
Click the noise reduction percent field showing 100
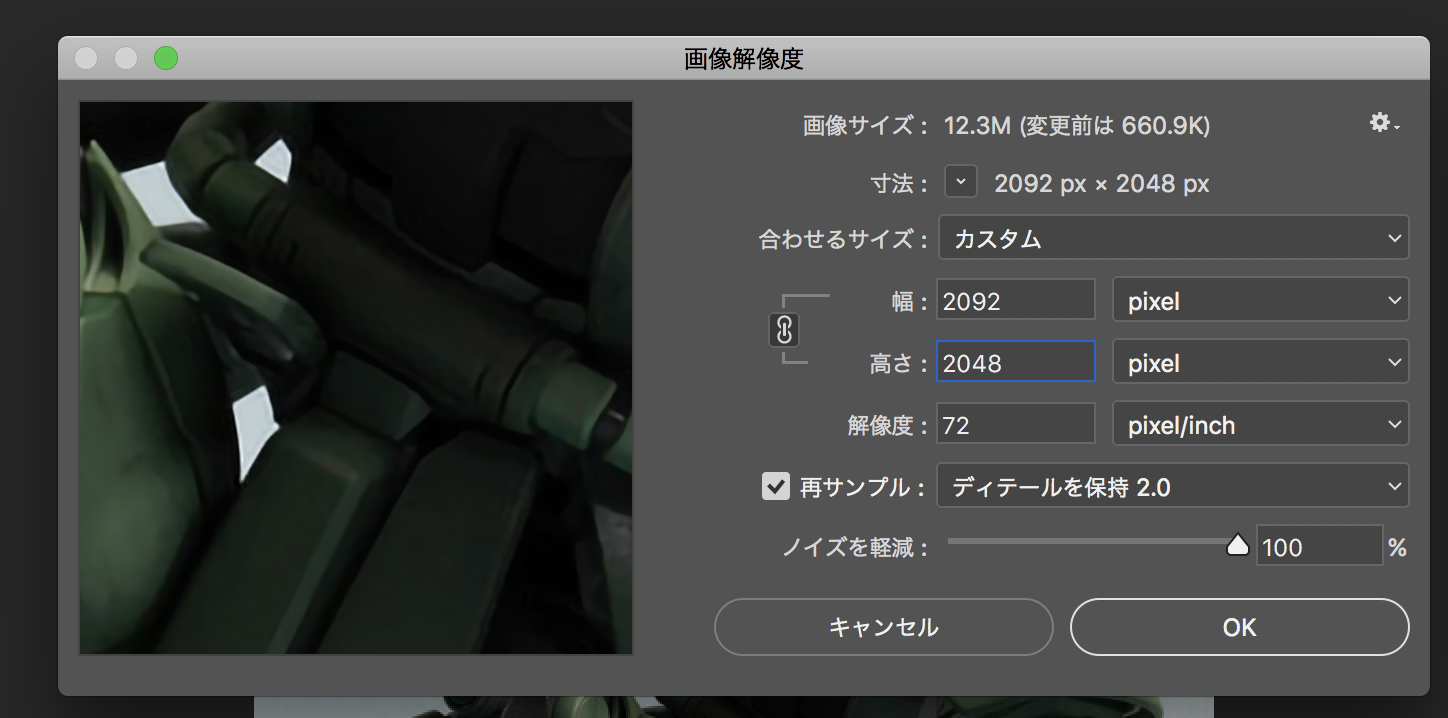coord(1318,547)
